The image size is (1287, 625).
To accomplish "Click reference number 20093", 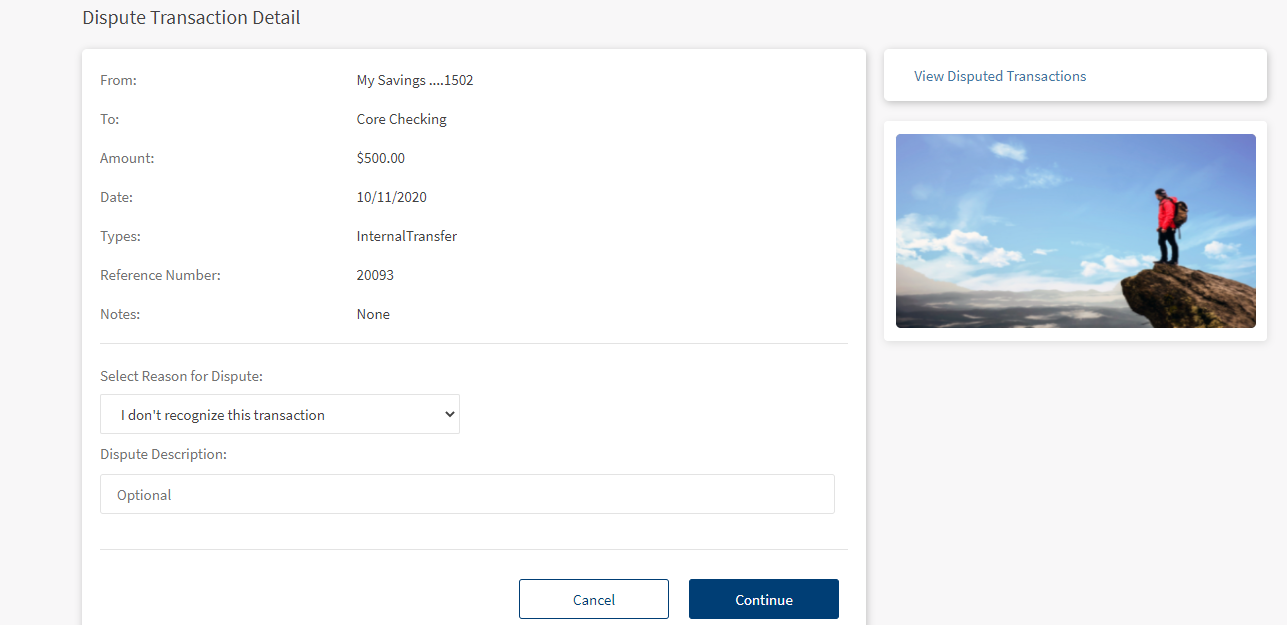I will point(375,275).
